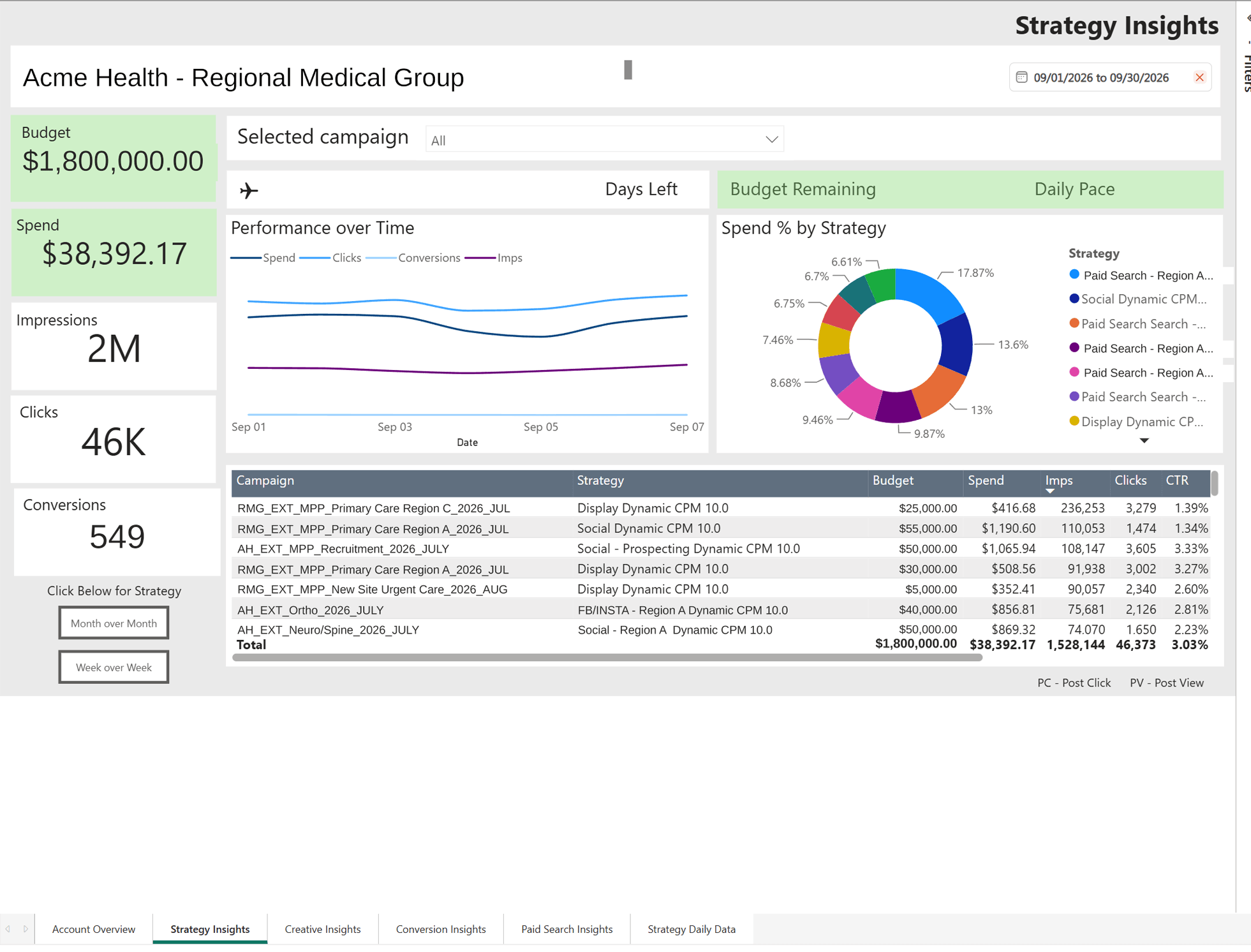Click the Week over Week button
Image resolution: width=1251 pixels, height=952 pixels.
point(114,667)
